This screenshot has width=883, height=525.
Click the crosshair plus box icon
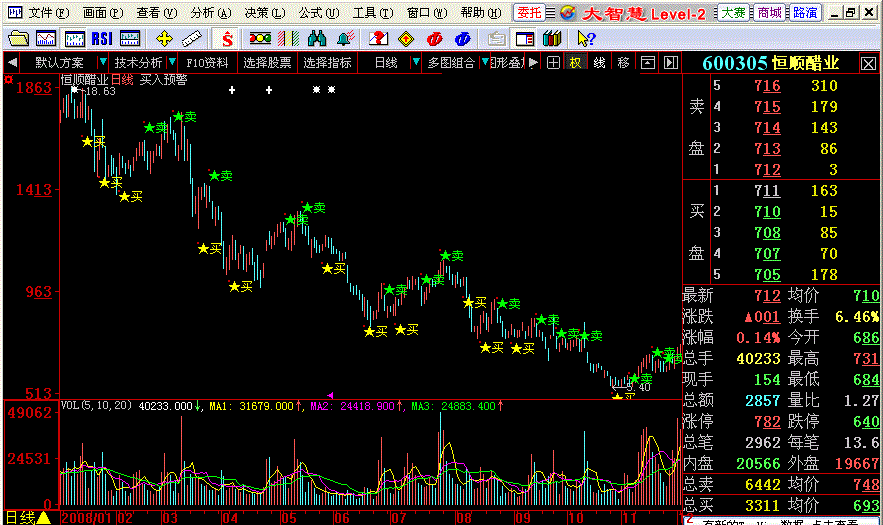coord(553,63)
